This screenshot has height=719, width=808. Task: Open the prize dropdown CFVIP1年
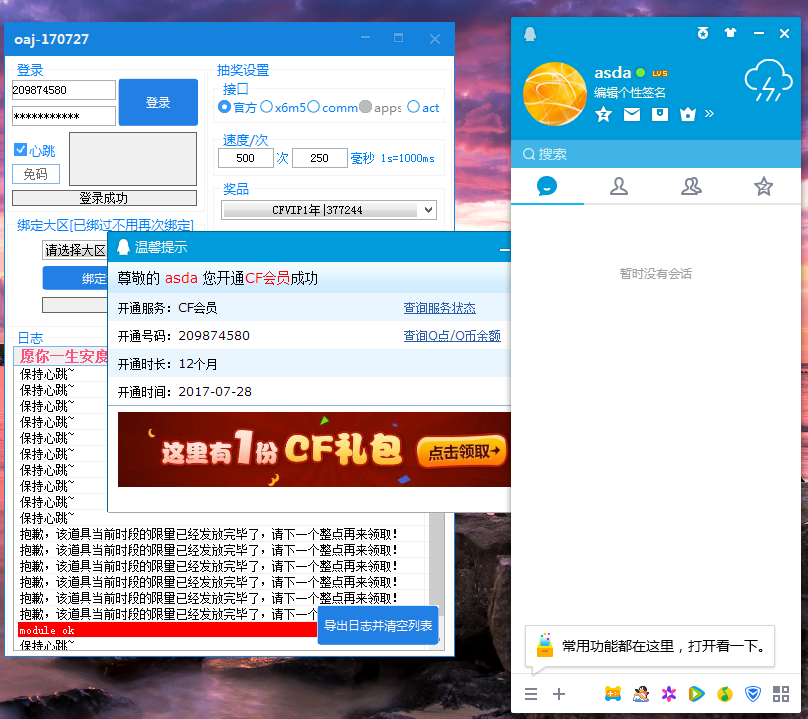[329, 210]
